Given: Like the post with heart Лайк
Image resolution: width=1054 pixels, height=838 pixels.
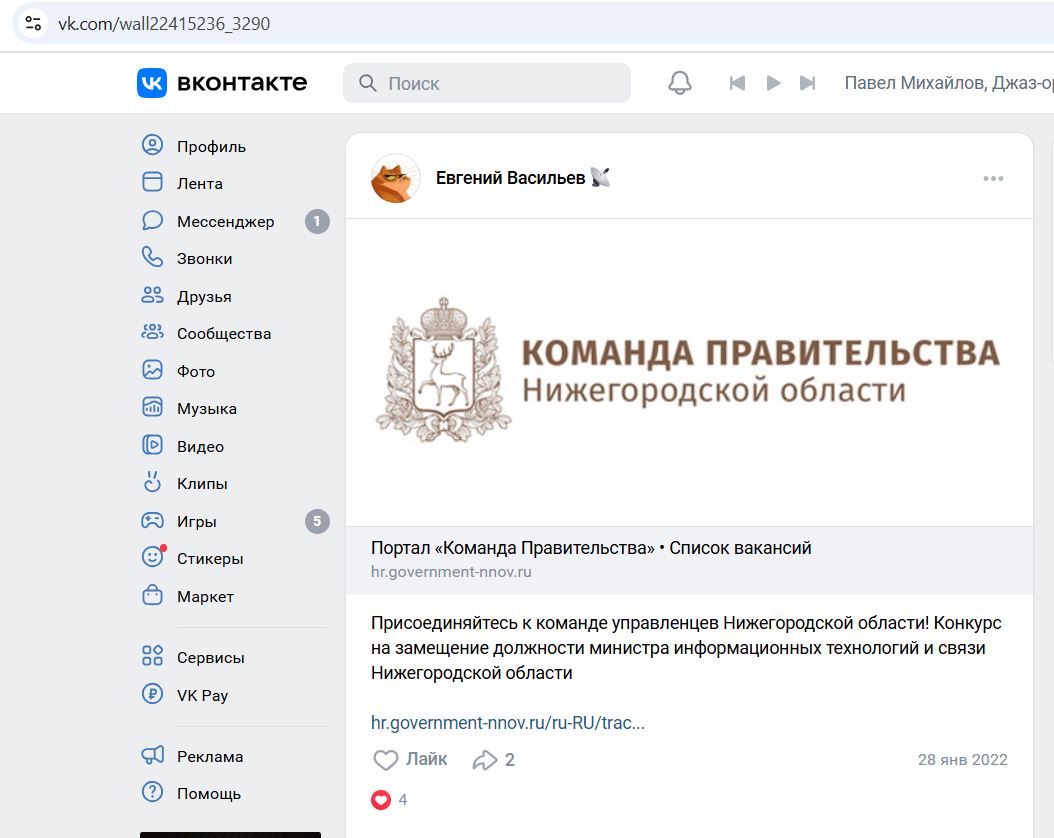Looking at the screenshot, I should [x=410, y=759].
